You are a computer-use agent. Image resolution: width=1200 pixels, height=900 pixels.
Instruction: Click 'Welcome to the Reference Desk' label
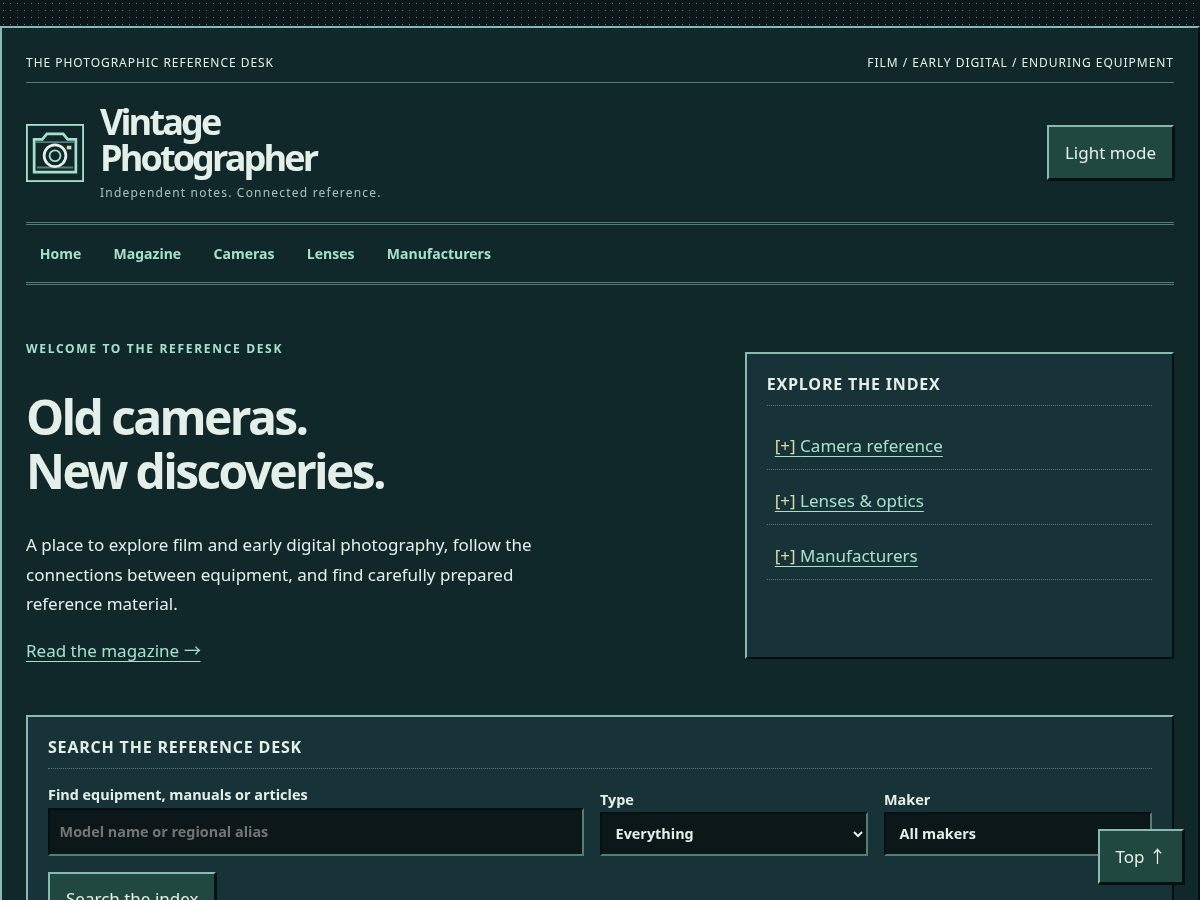154,349
